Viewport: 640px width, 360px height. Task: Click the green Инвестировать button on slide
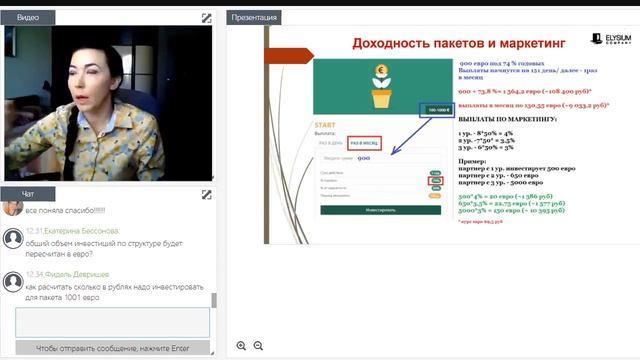click(x=380, y=210)
